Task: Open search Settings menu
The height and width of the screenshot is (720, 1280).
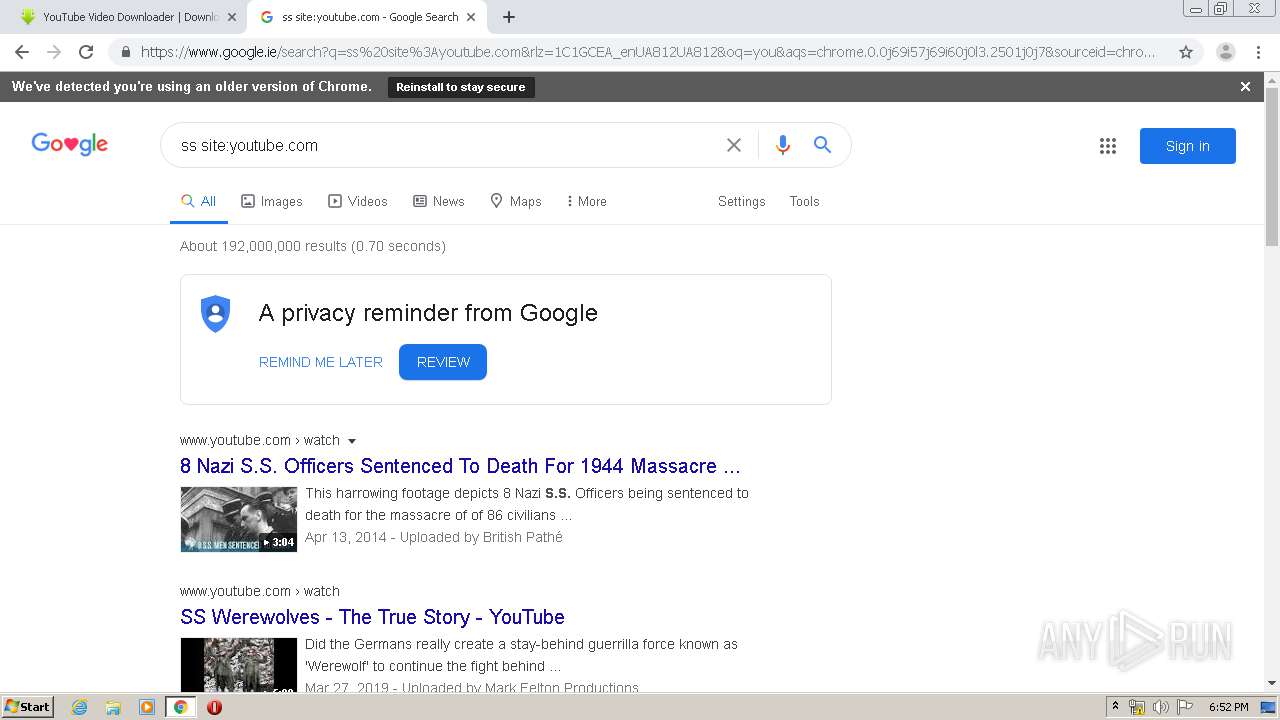Action: coord(742,201)
